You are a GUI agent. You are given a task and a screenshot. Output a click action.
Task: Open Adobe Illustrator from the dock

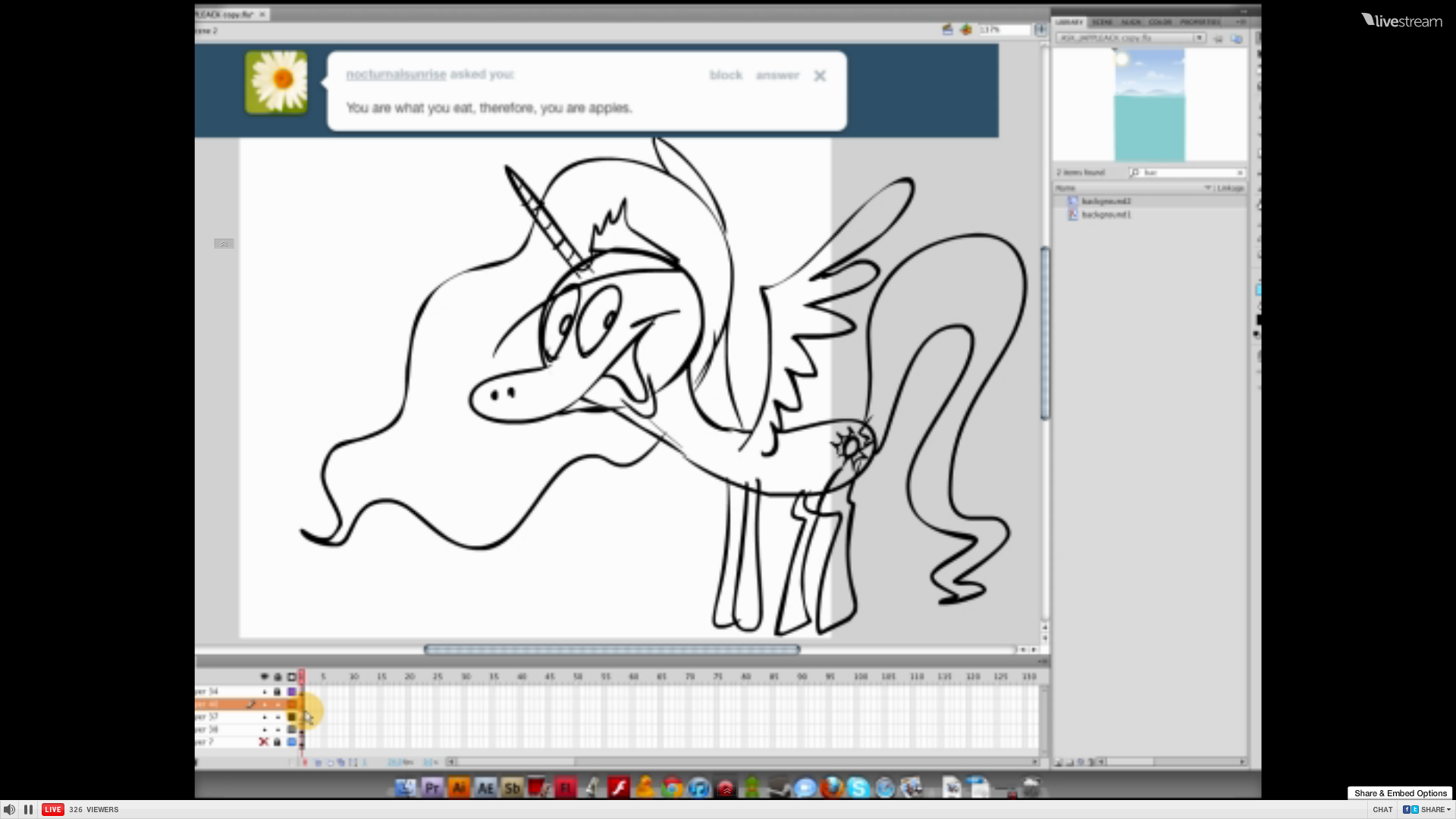click(x=459, y=789)
